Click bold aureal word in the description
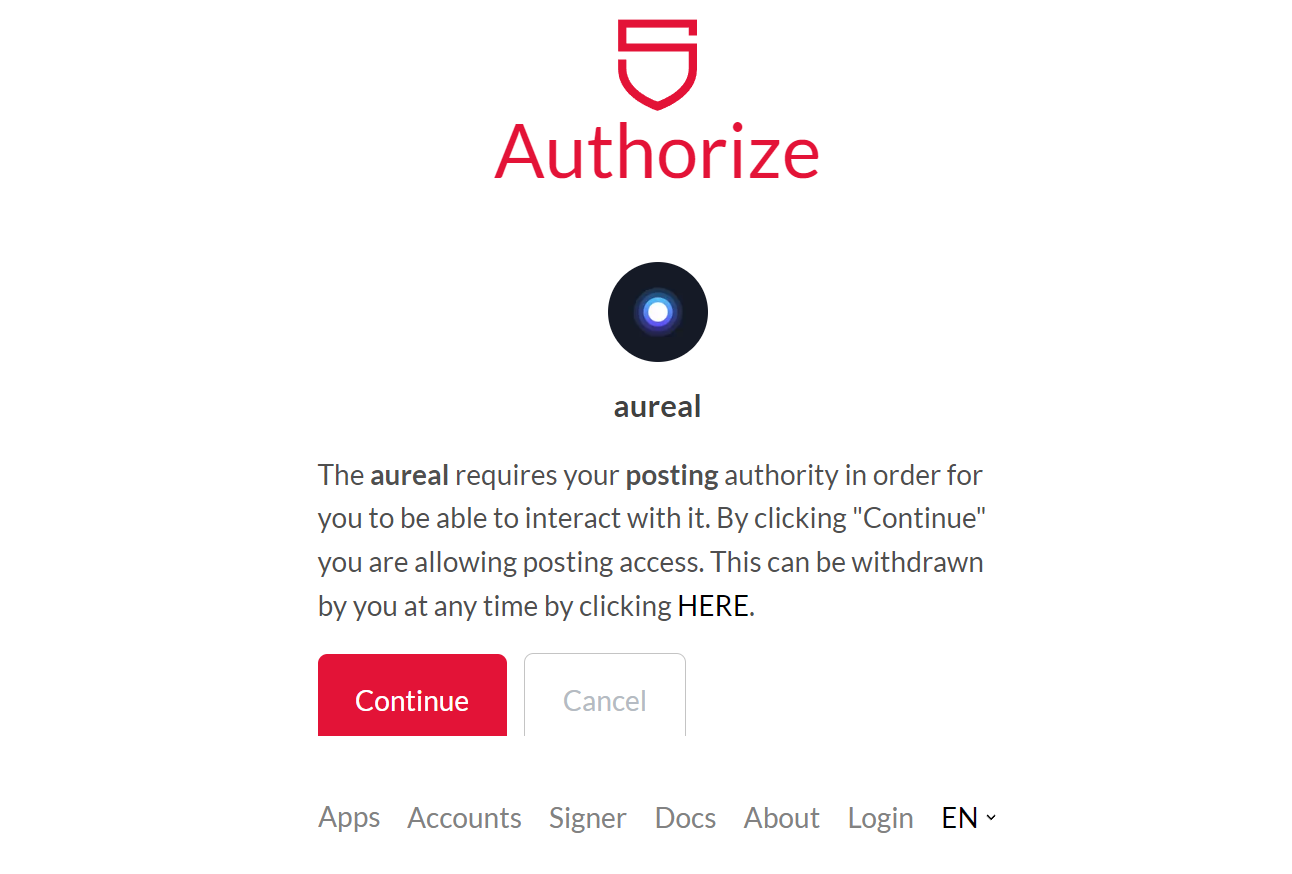 (409, 475)
